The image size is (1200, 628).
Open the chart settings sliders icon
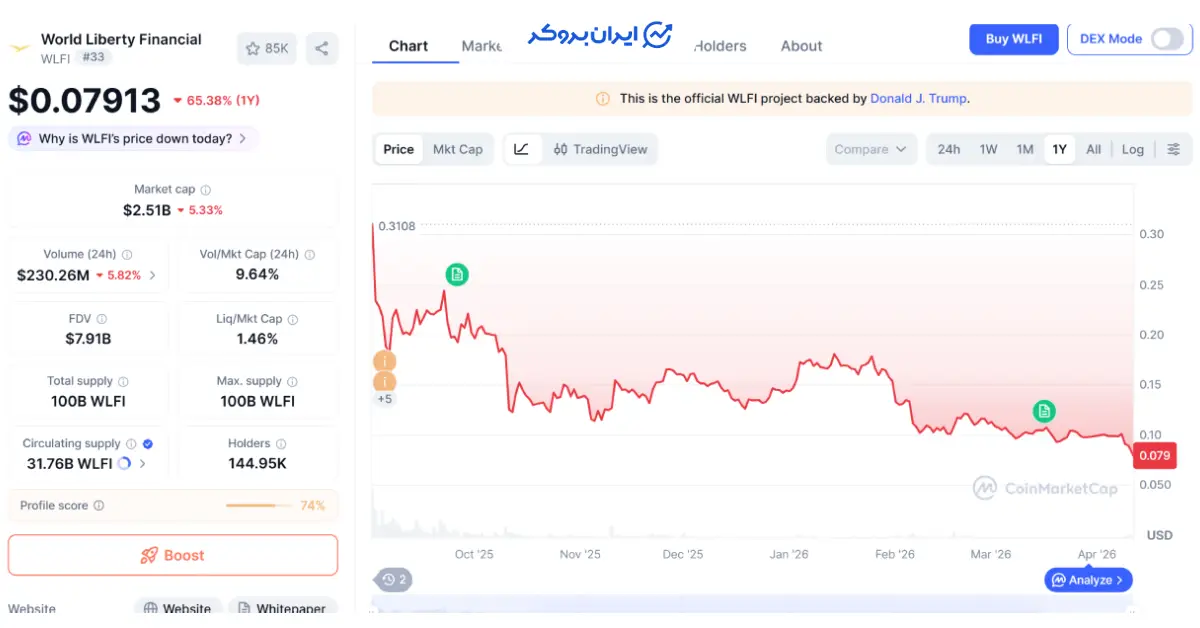click(1173, 149)
